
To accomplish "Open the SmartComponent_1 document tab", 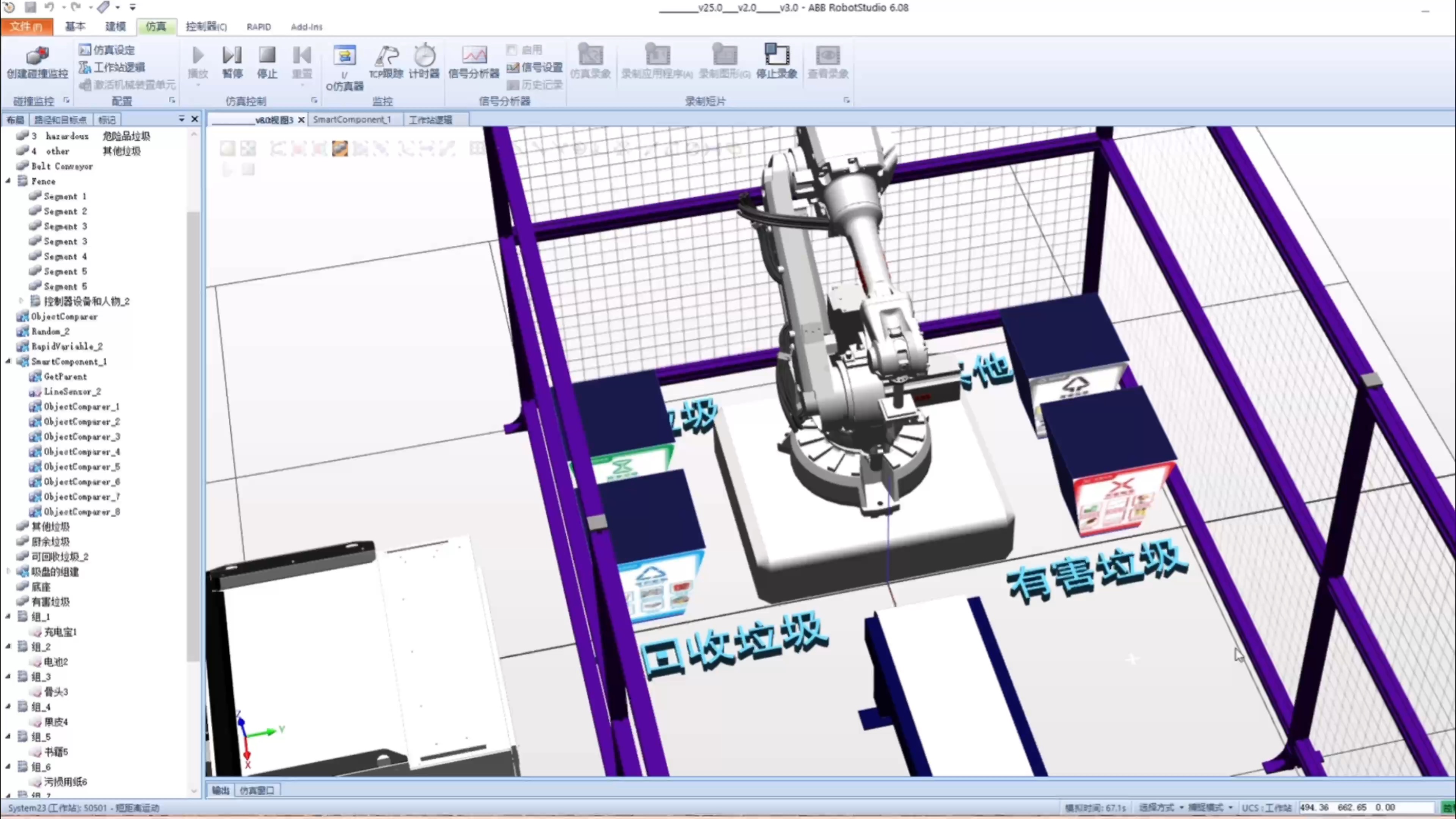I will (x=352, y=120).
